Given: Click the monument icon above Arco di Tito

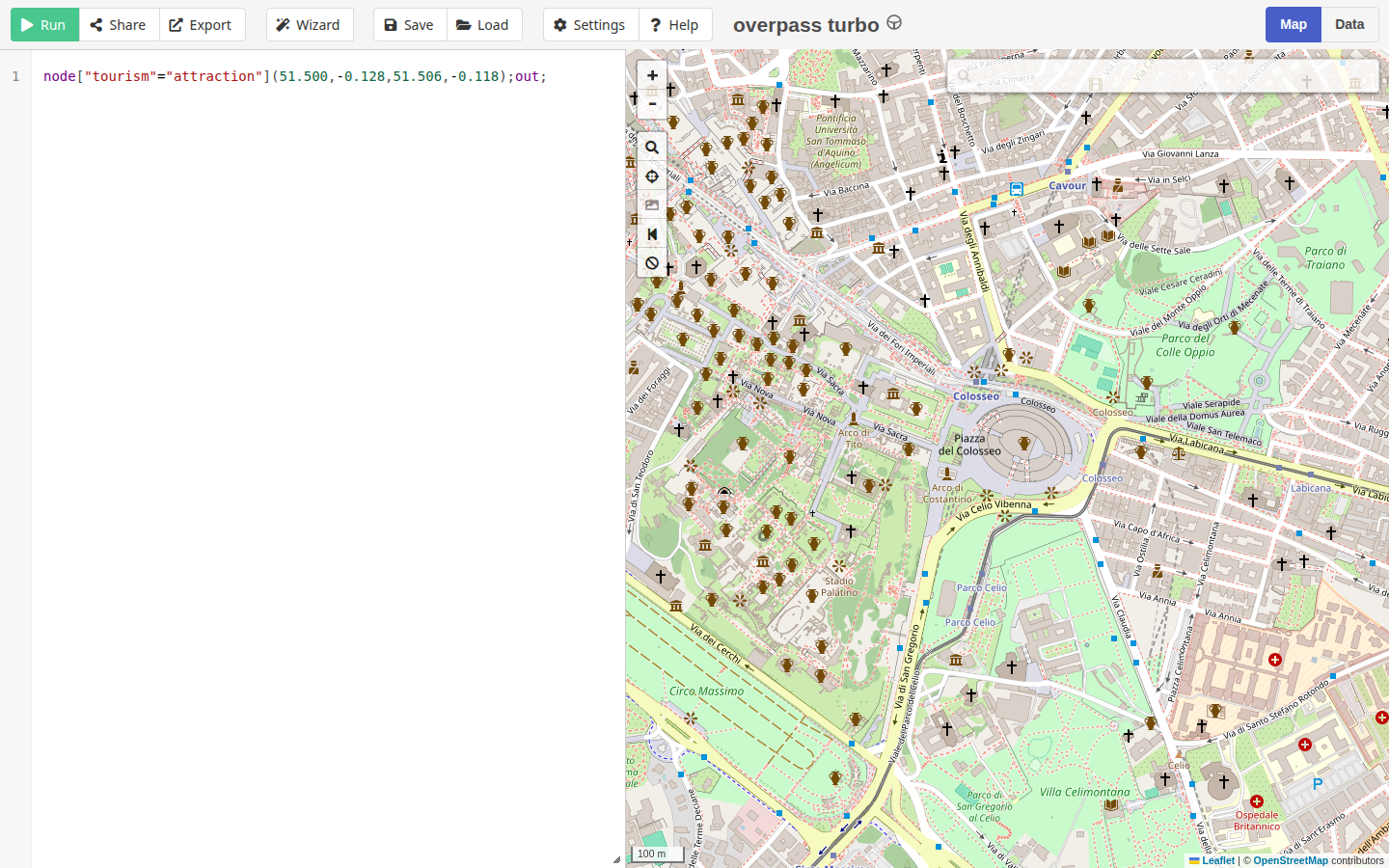Looking at the screenshot, I should point(853,419).
